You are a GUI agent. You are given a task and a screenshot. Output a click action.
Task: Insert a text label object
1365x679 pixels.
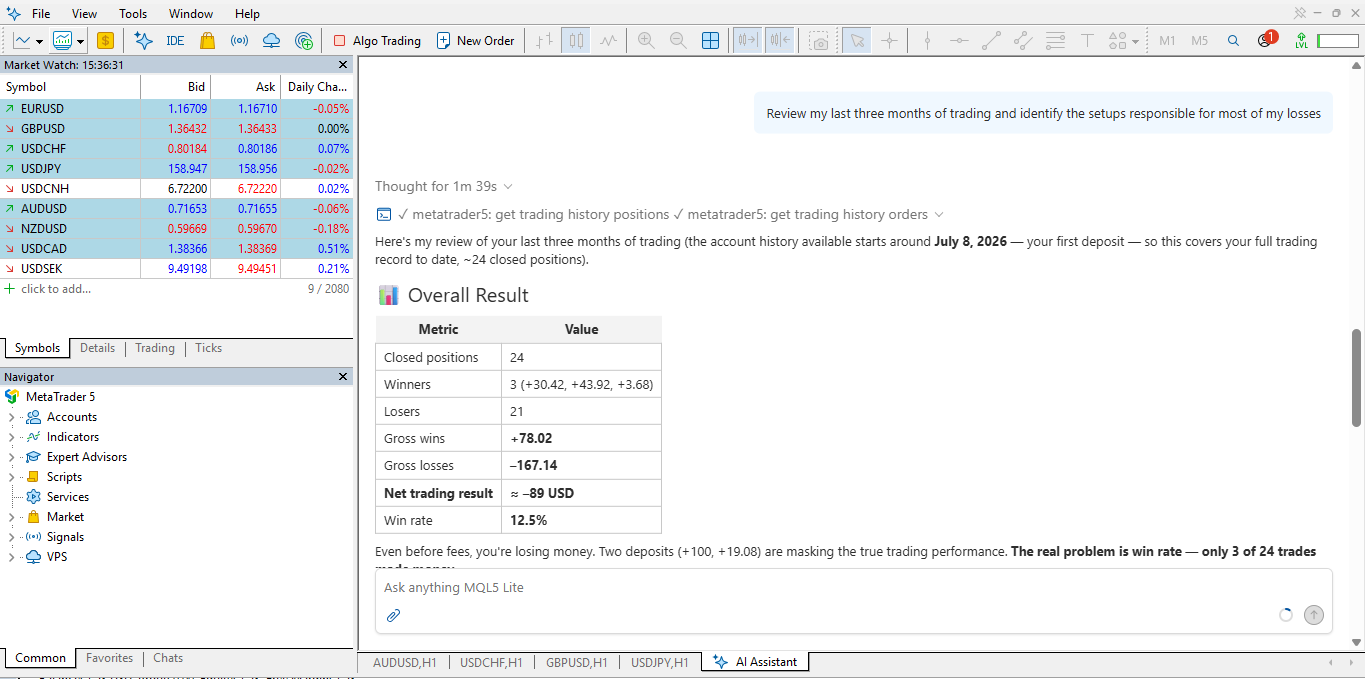1087,41
